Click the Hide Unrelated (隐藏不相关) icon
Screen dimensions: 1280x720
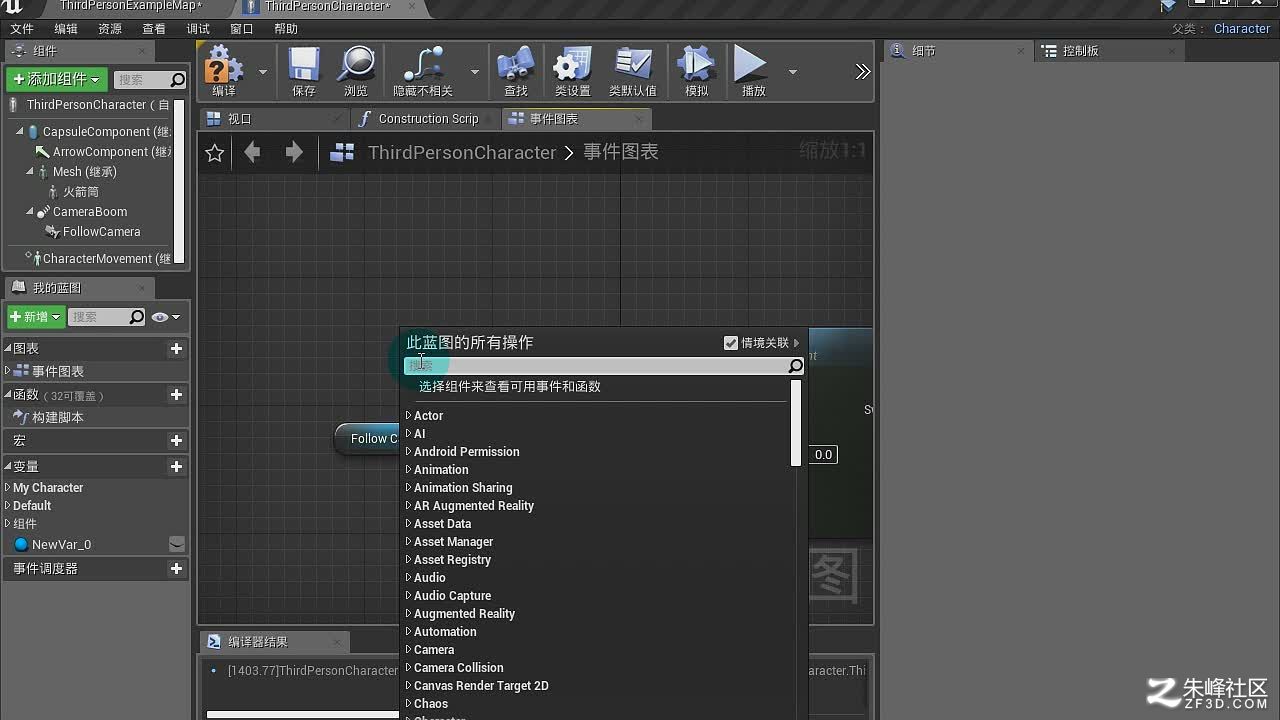423,65
